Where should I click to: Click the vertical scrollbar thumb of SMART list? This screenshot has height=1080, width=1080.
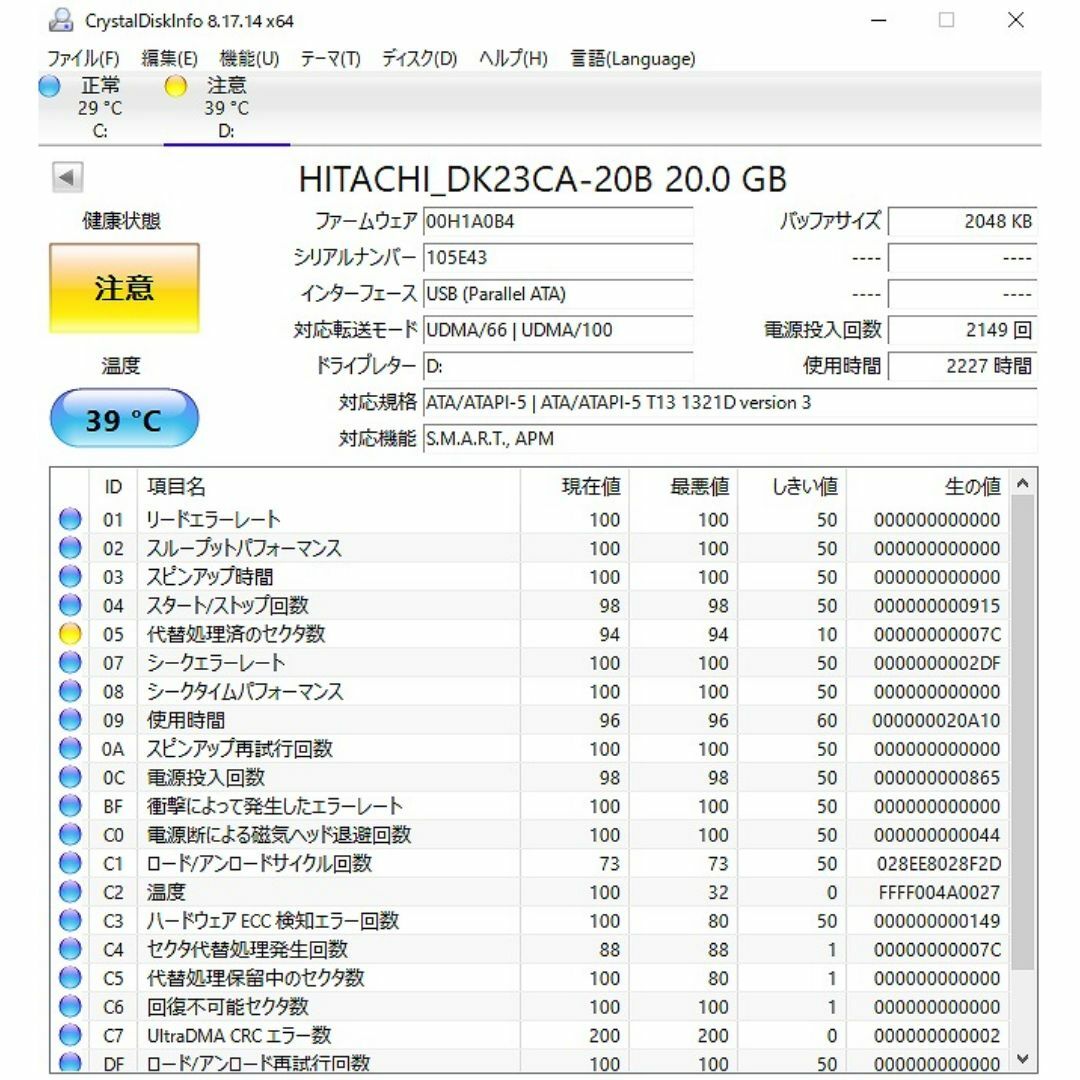pos(1023,732)
